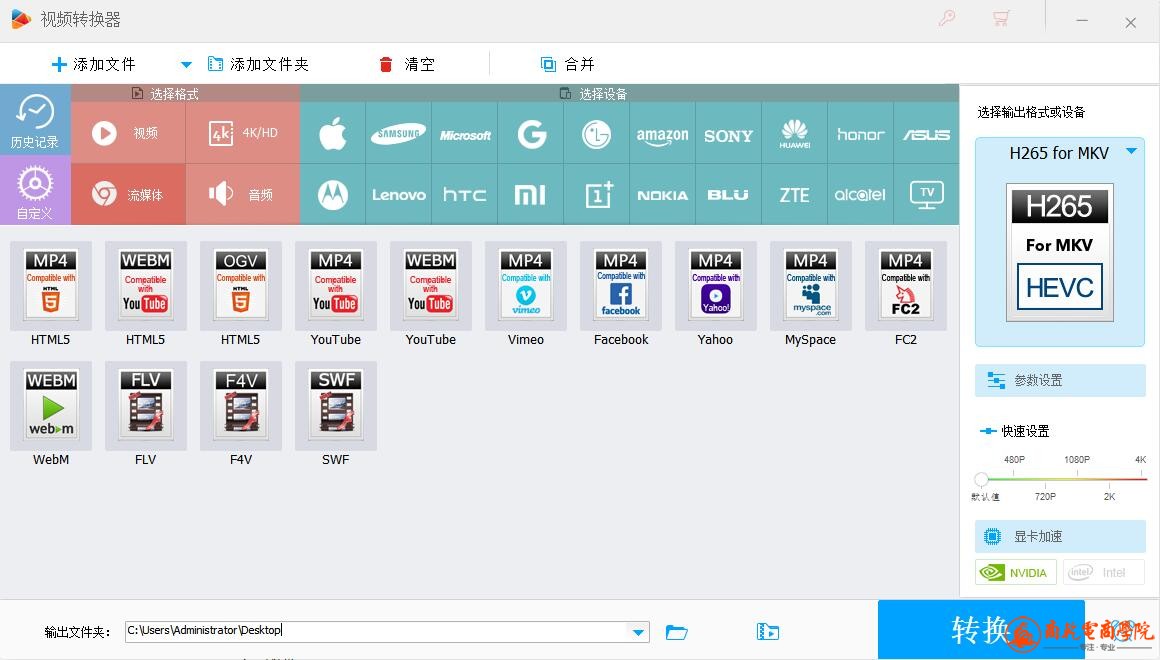
Task: Open the TV device category
Action: (926, 195)
